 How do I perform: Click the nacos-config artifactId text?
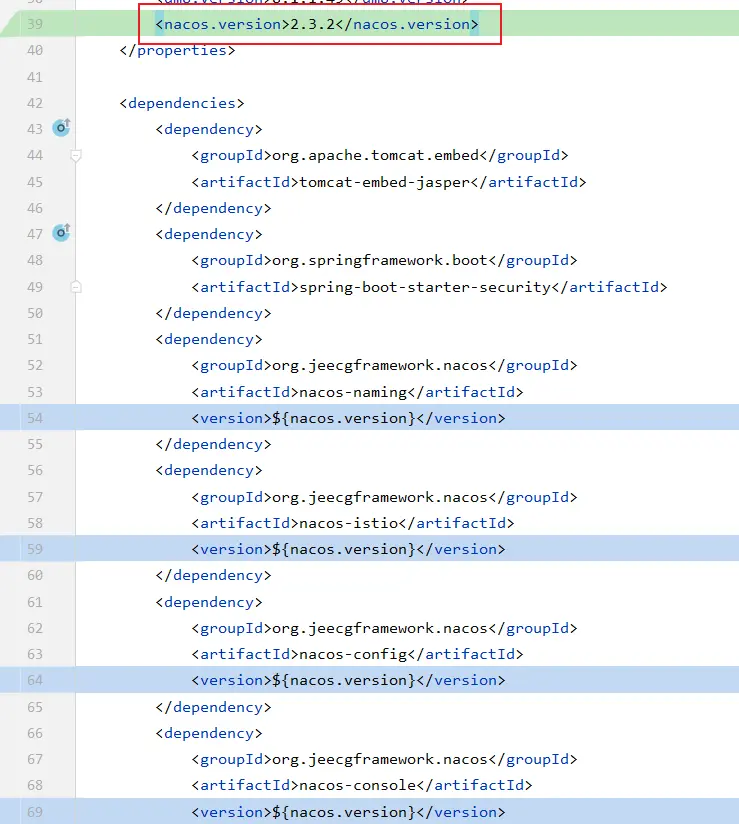point(353,654)
